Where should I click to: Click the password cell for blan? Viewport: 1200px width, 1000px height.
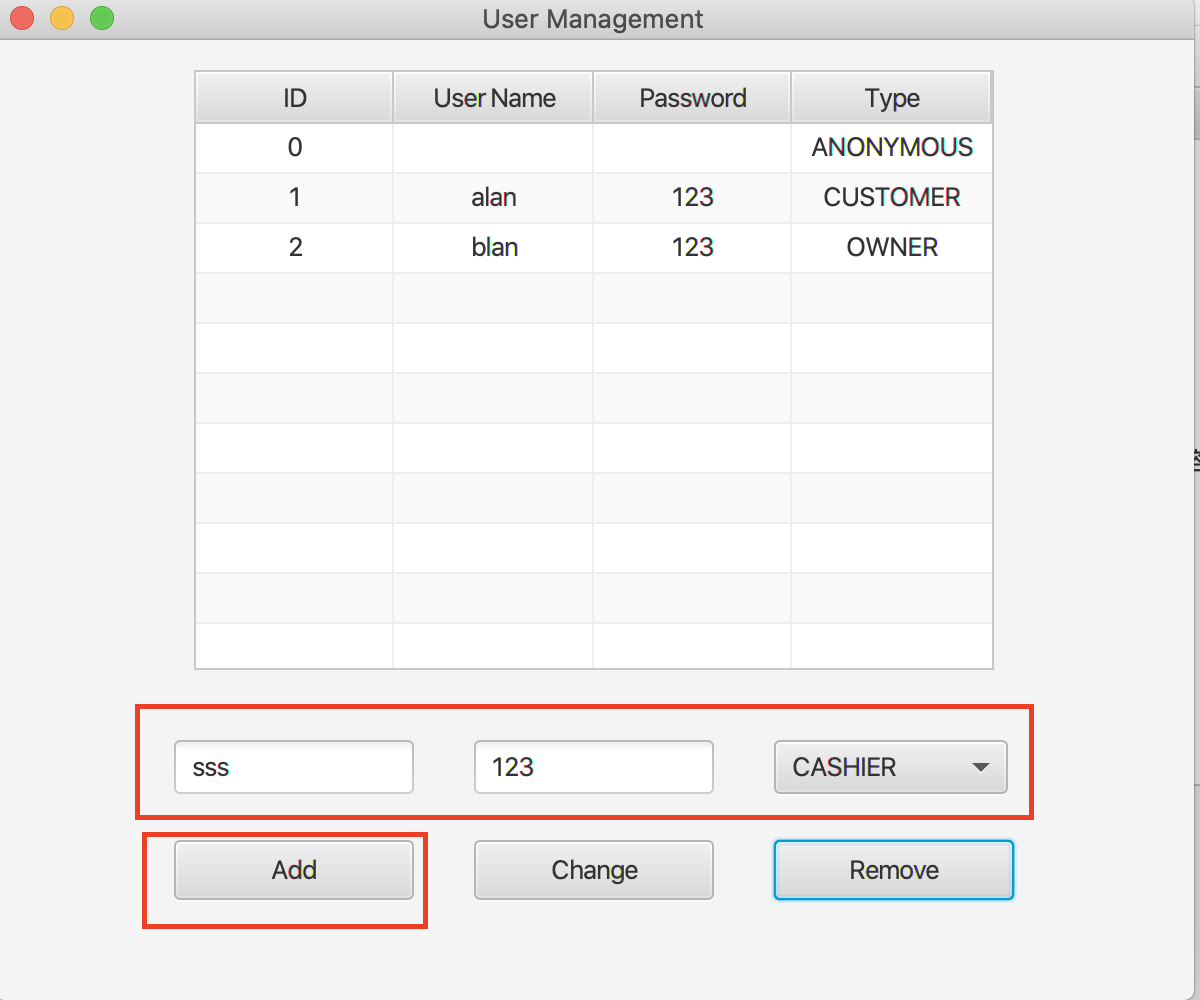pos(692,248)
